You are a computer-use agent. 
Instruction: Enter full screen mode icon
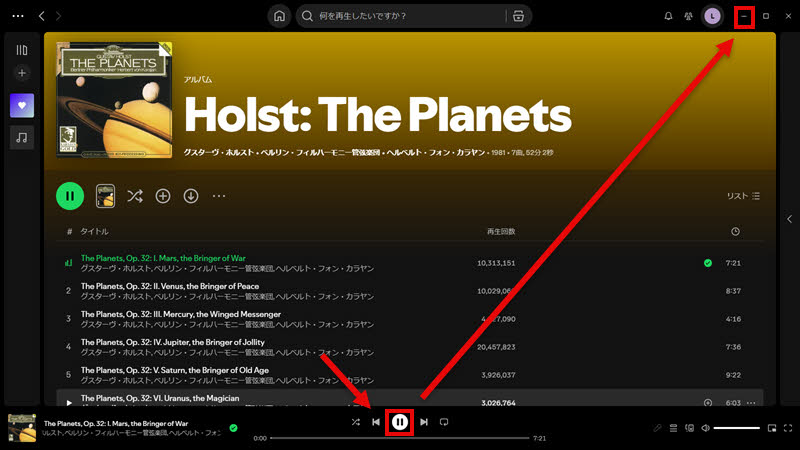coord(788,428)
